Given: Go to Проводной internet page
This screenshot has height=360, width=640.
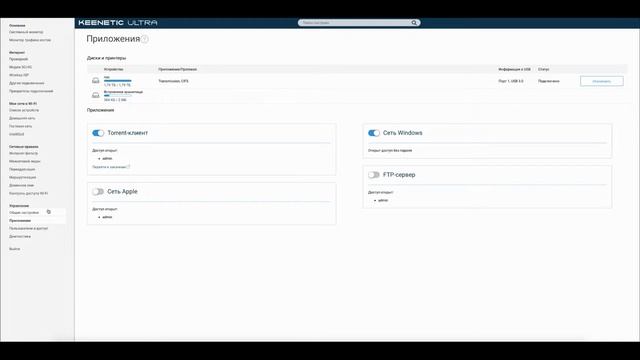Looking at the screenshot, I should click(x=19, y=59).
